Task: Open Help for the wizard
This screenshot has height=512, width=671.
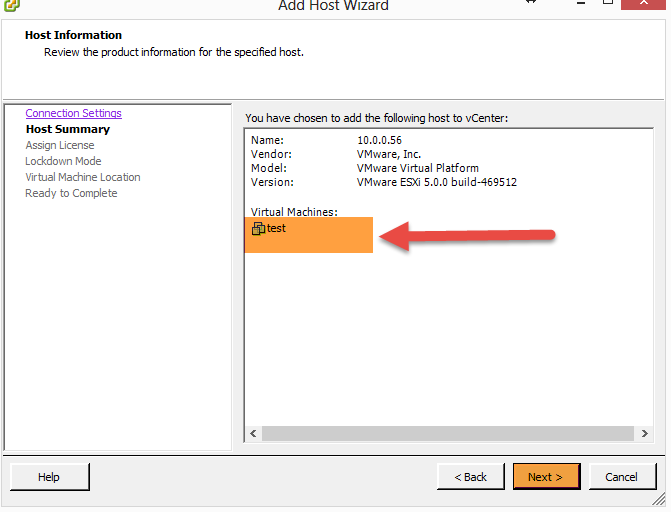Action: click(x=50, y=476)
